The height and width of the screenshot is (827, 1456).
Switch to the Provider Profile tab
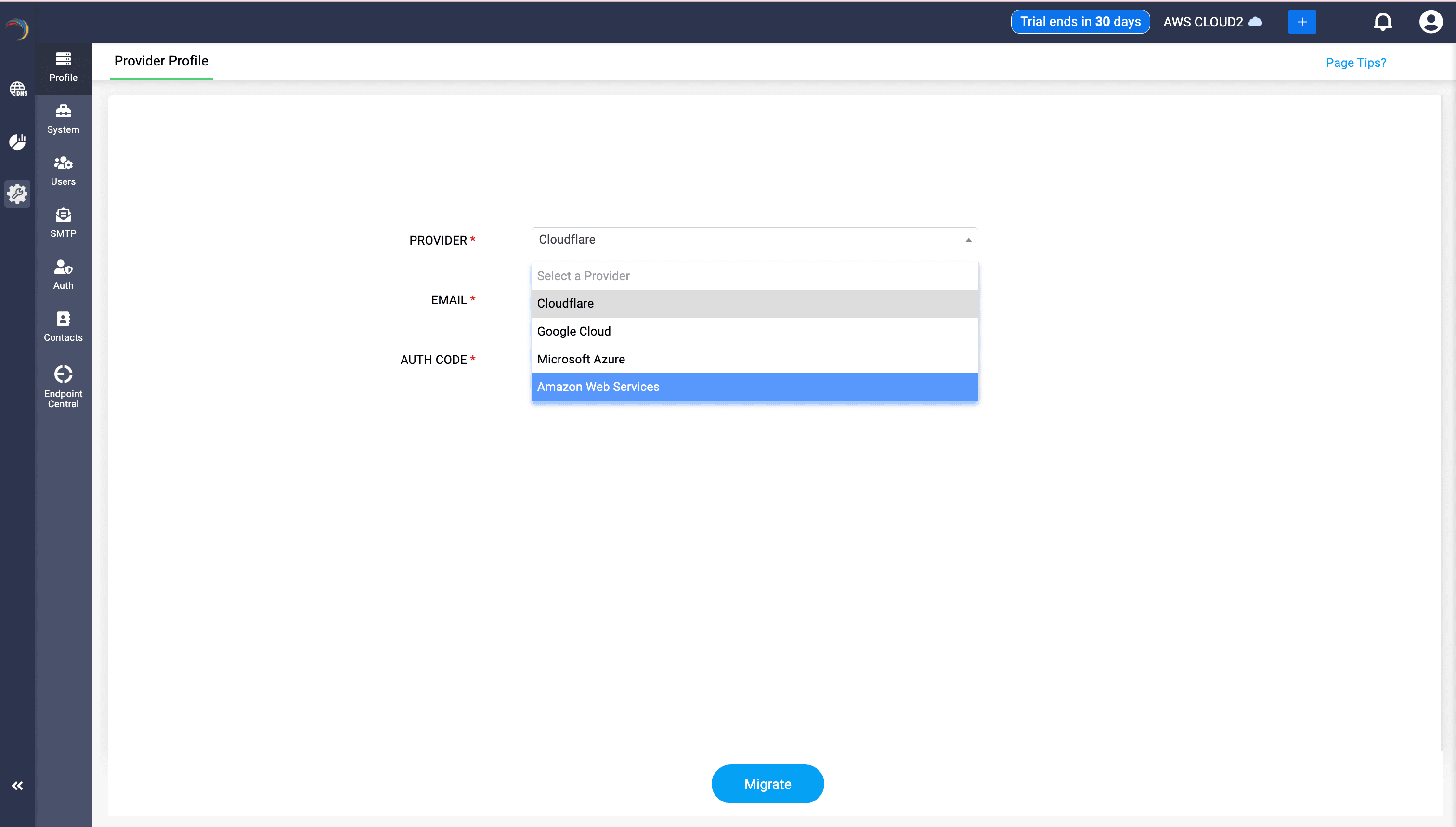pos(161,61)
